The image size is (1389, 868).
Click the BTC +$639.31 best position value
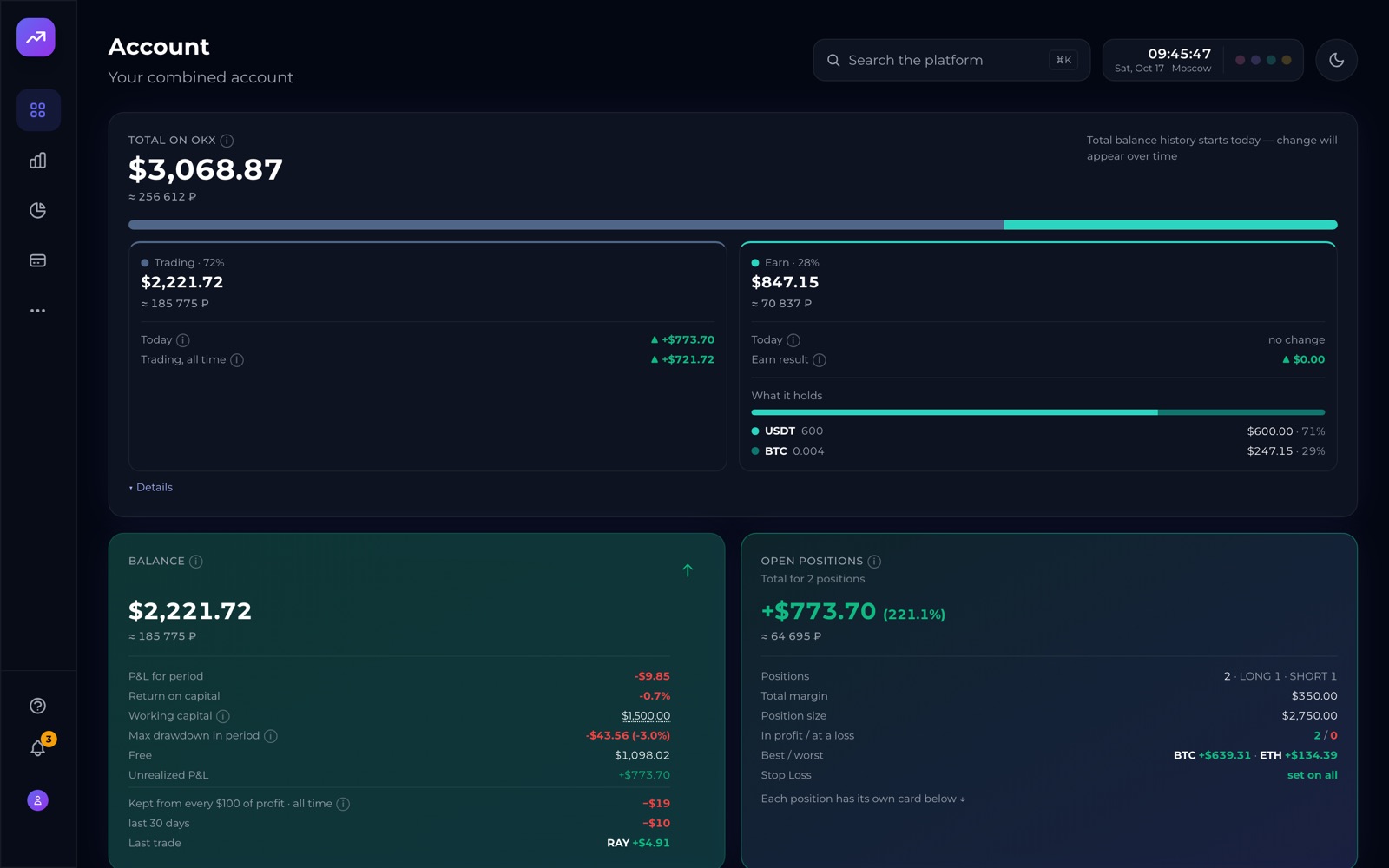click(1212, 755)
